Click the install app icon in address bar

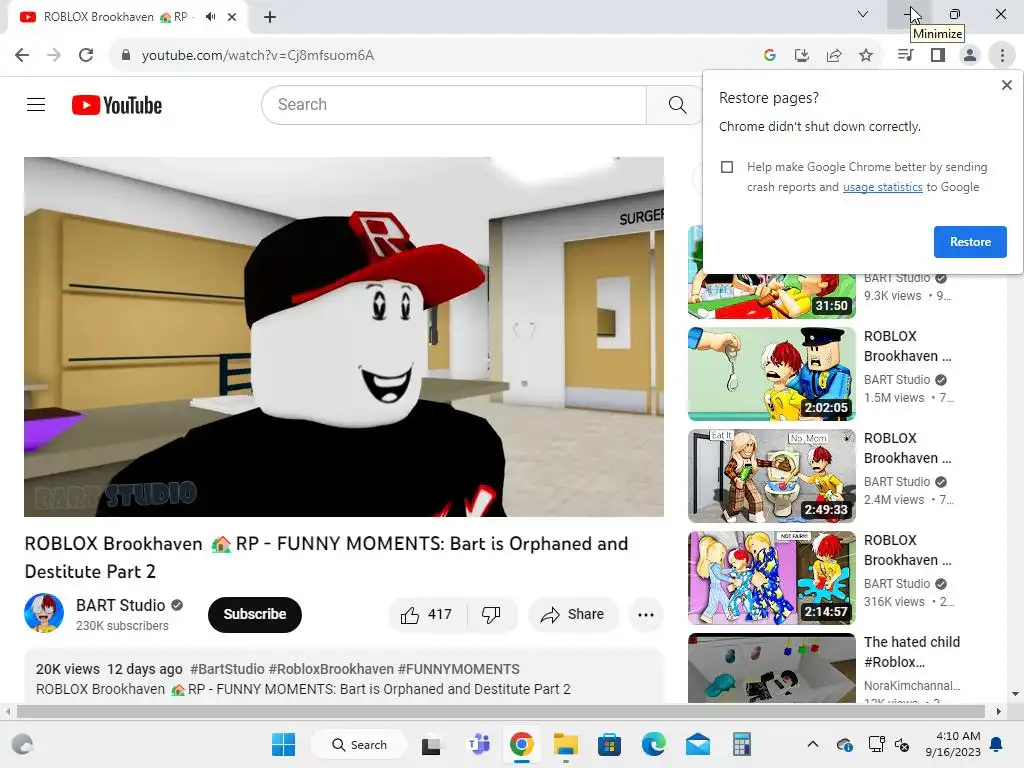[x=801, y=56]
